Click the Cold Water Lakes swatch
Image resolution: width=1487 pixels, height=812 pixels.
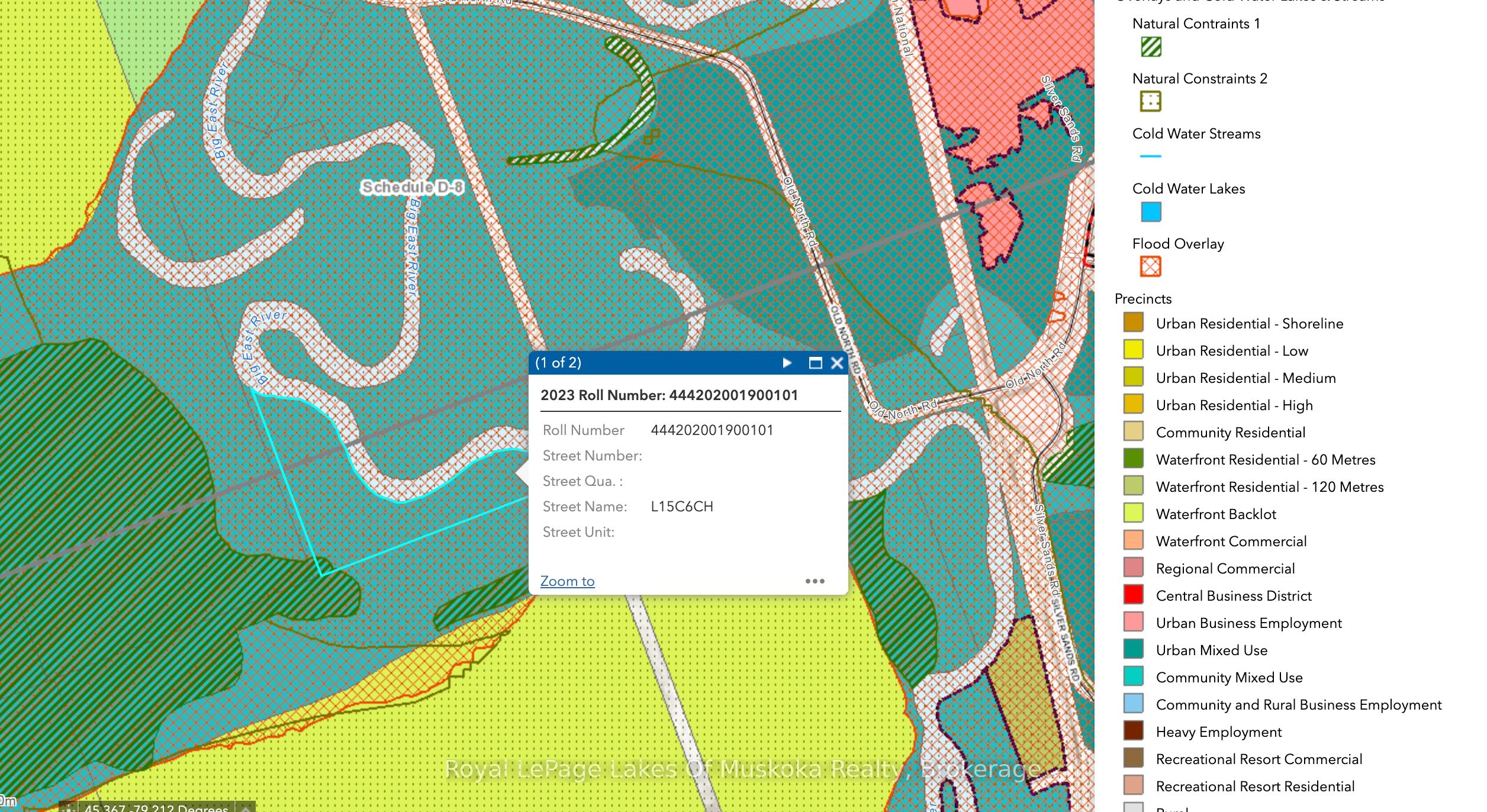[x=1150, y=211]
